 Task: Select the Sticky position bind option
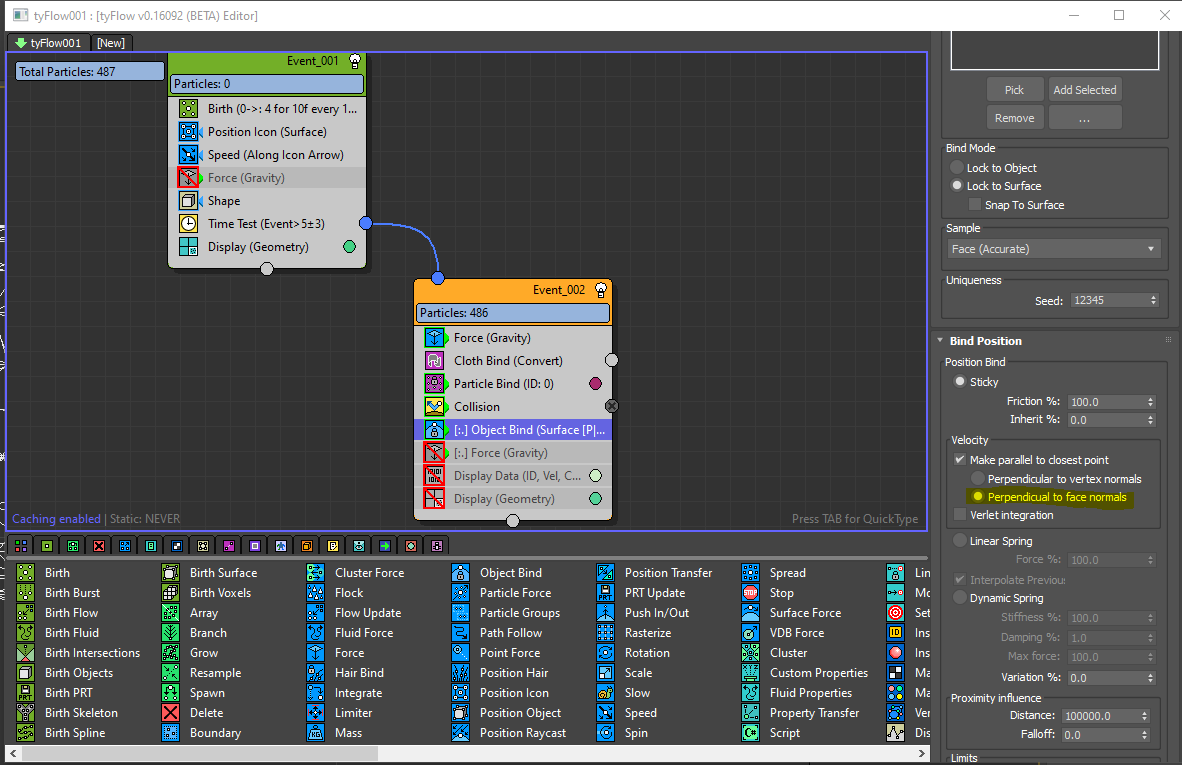coord(960,381)
